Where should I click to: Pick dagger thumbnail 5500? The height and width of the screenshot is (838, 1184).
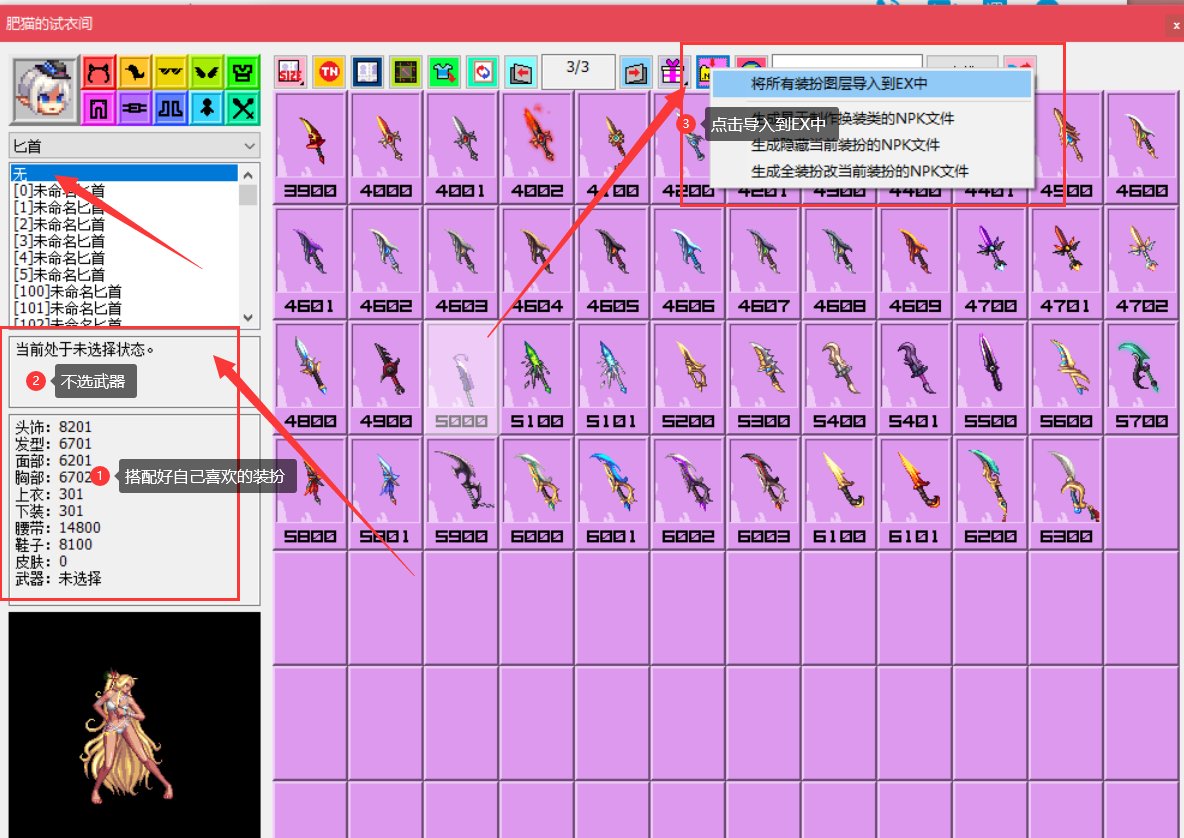(990, 378)
